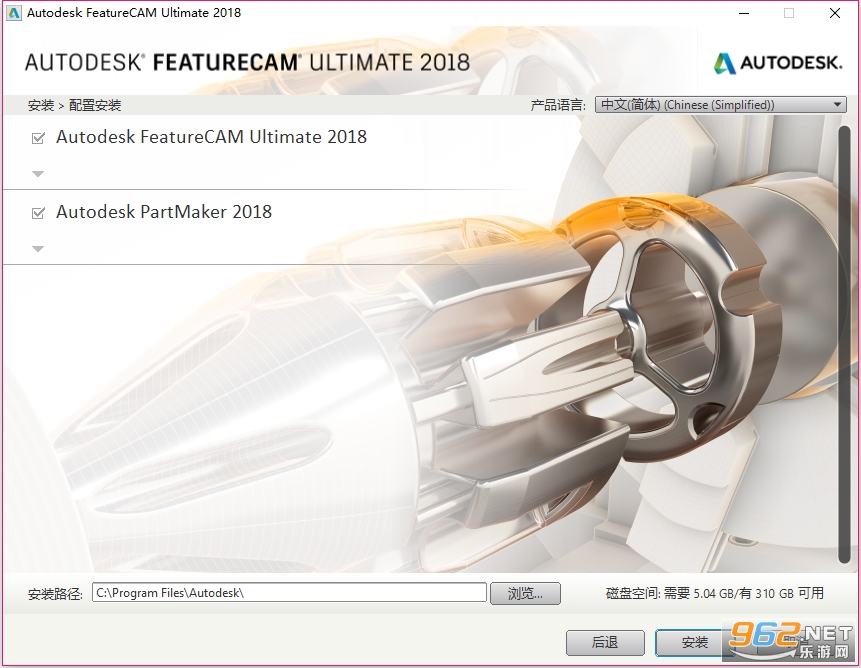Click the 安装 > 配置安装 breadcrumb text
Image resolution: width=861 pixels, height=668 pixels.
pos(74,105)
